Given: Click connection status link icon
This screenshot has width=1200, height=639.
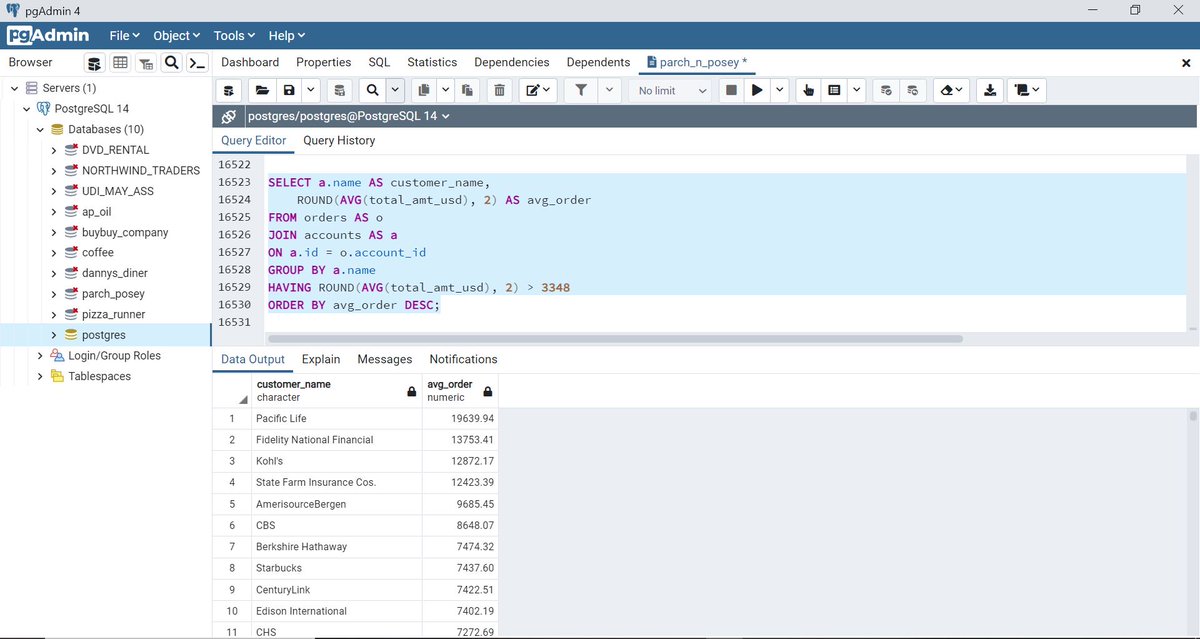Looking at the screenshot, I should tap(229, 116).
